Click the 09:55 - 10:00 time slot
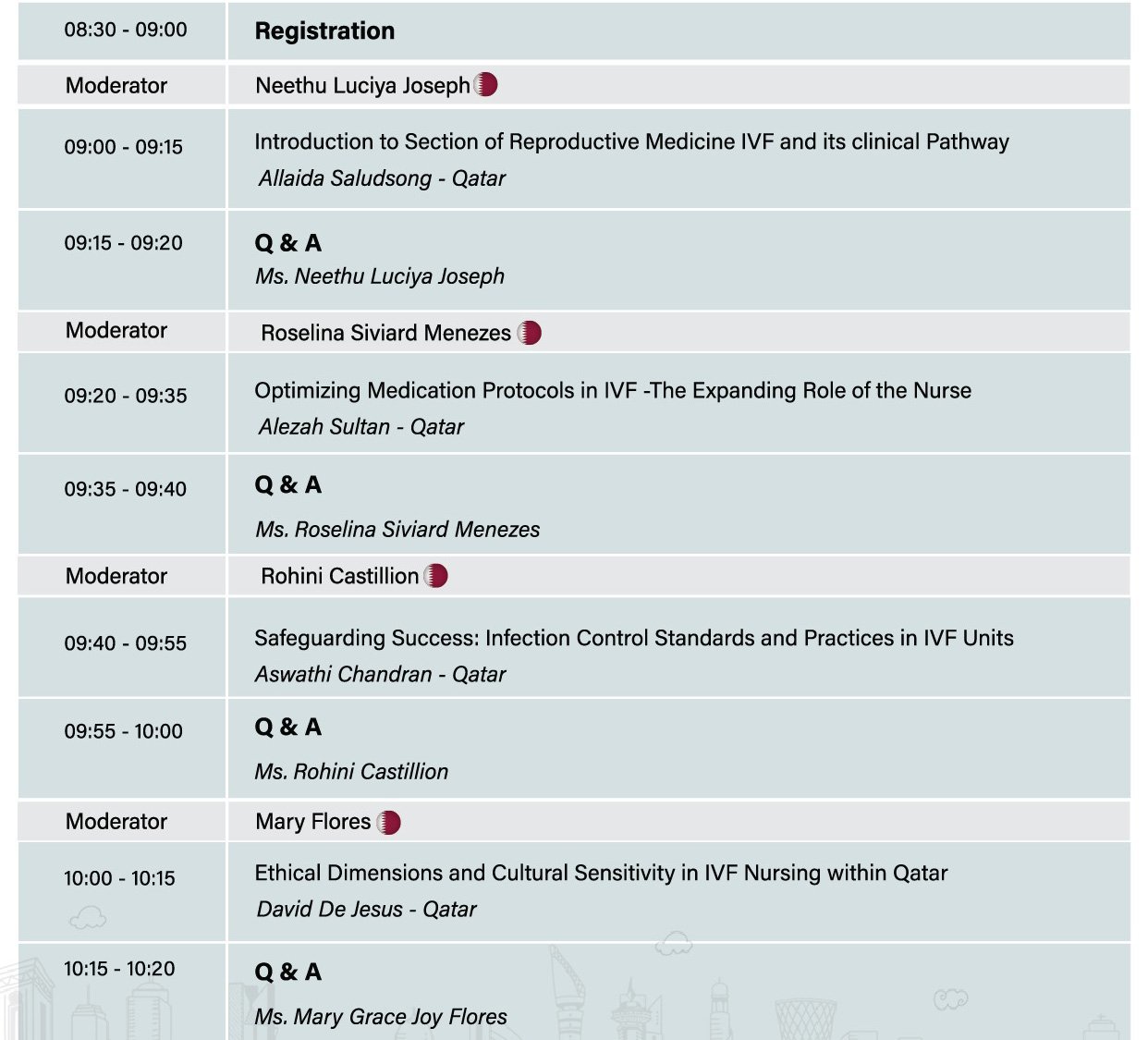This screenshot has height=1040, width=1148. tap(124, 731)
